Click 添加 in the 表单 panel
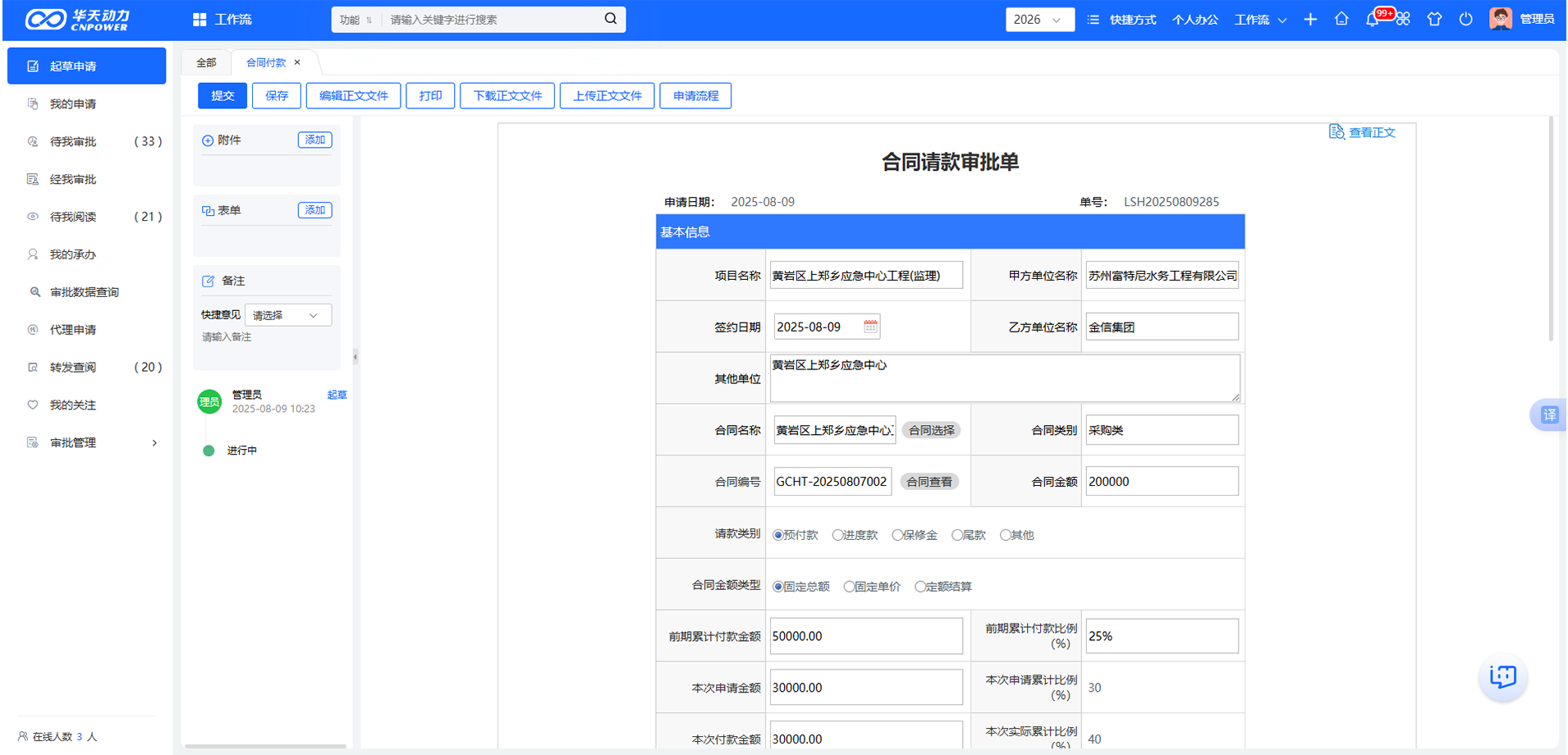 [x=314, y=210]
